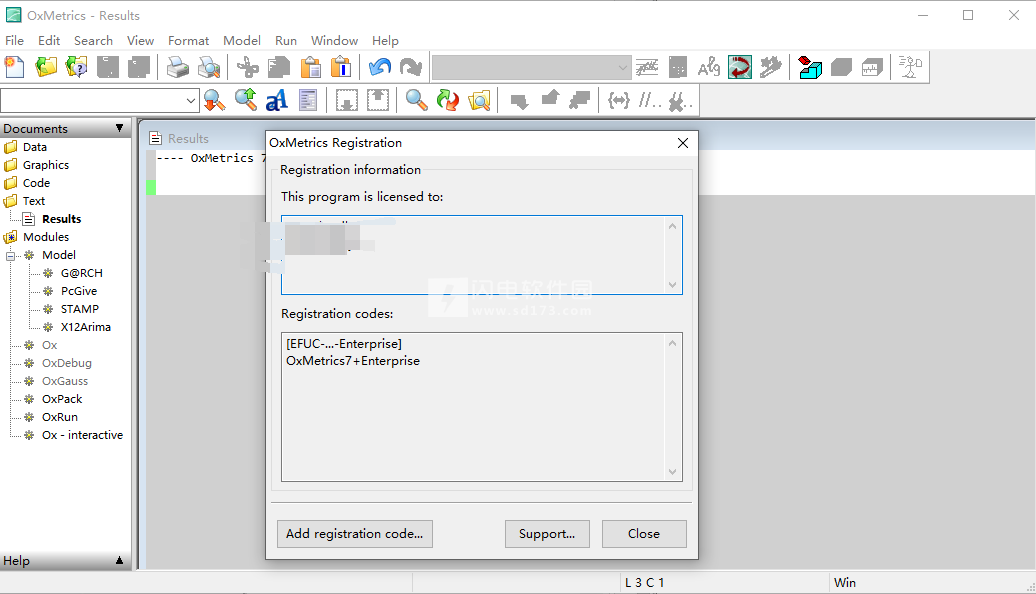Click the Paste Special clipboard icon
The image size is (1036, 594).
point(341,67)
